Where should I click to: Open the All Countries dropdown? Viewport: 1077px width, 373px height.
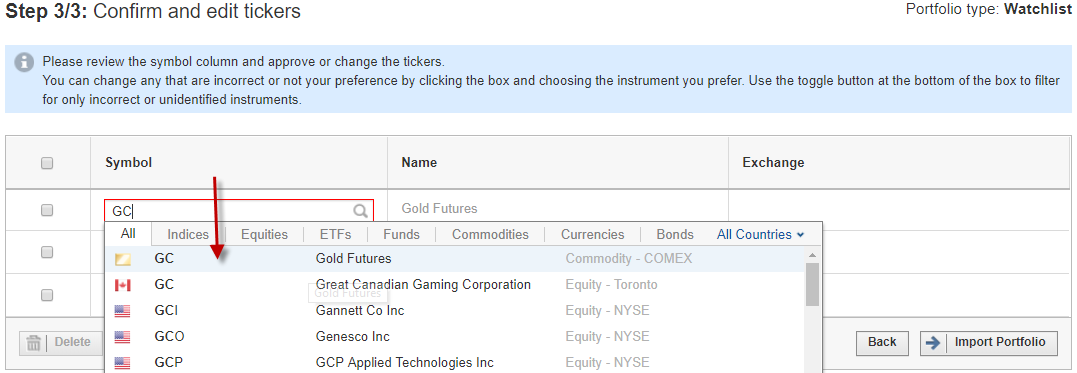pos(760,234)
